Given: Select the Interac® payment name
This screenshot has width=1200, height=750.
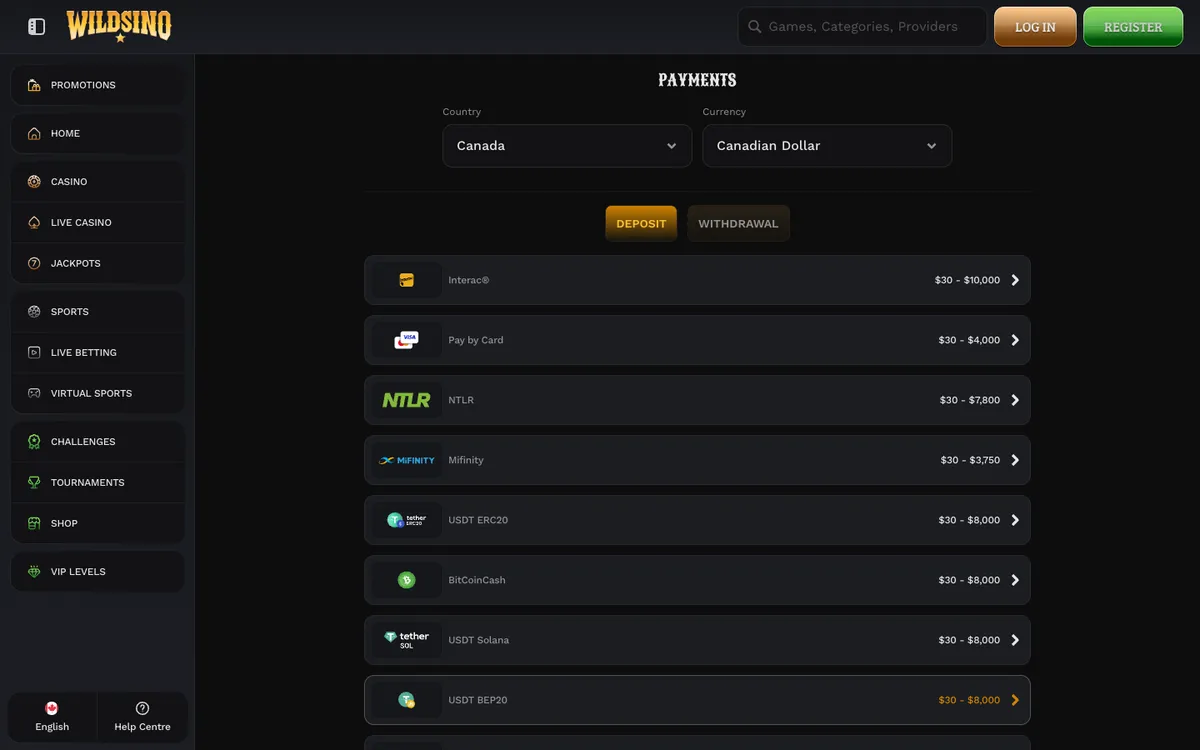Looking at the screenshot, I should tap(469, 280).
